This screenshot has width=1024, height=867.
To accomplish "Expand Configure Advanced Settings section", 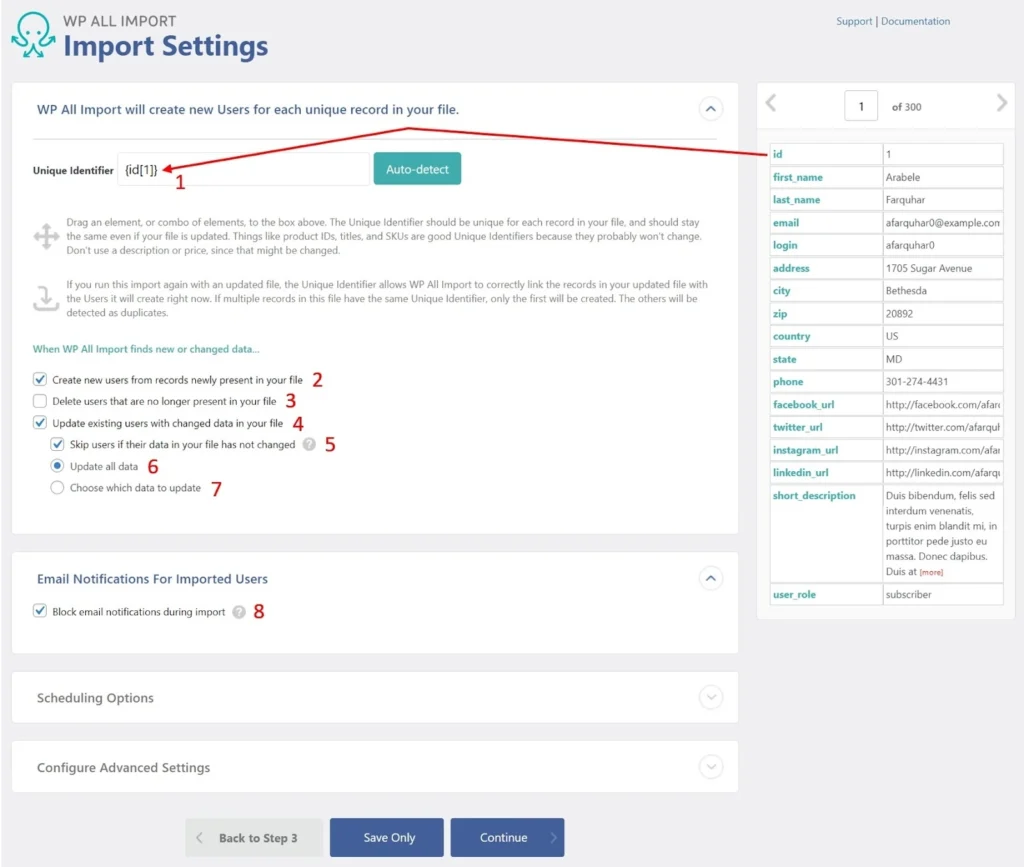I will pyautogui.click(x=710, y=767).
